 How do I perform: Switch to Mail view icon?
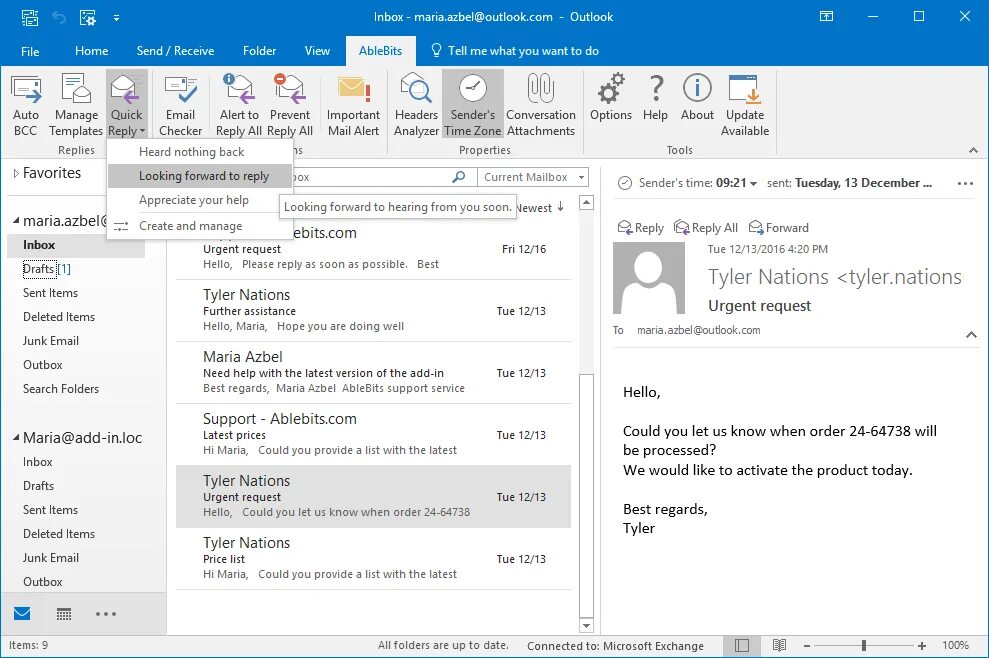click(22, 613)
